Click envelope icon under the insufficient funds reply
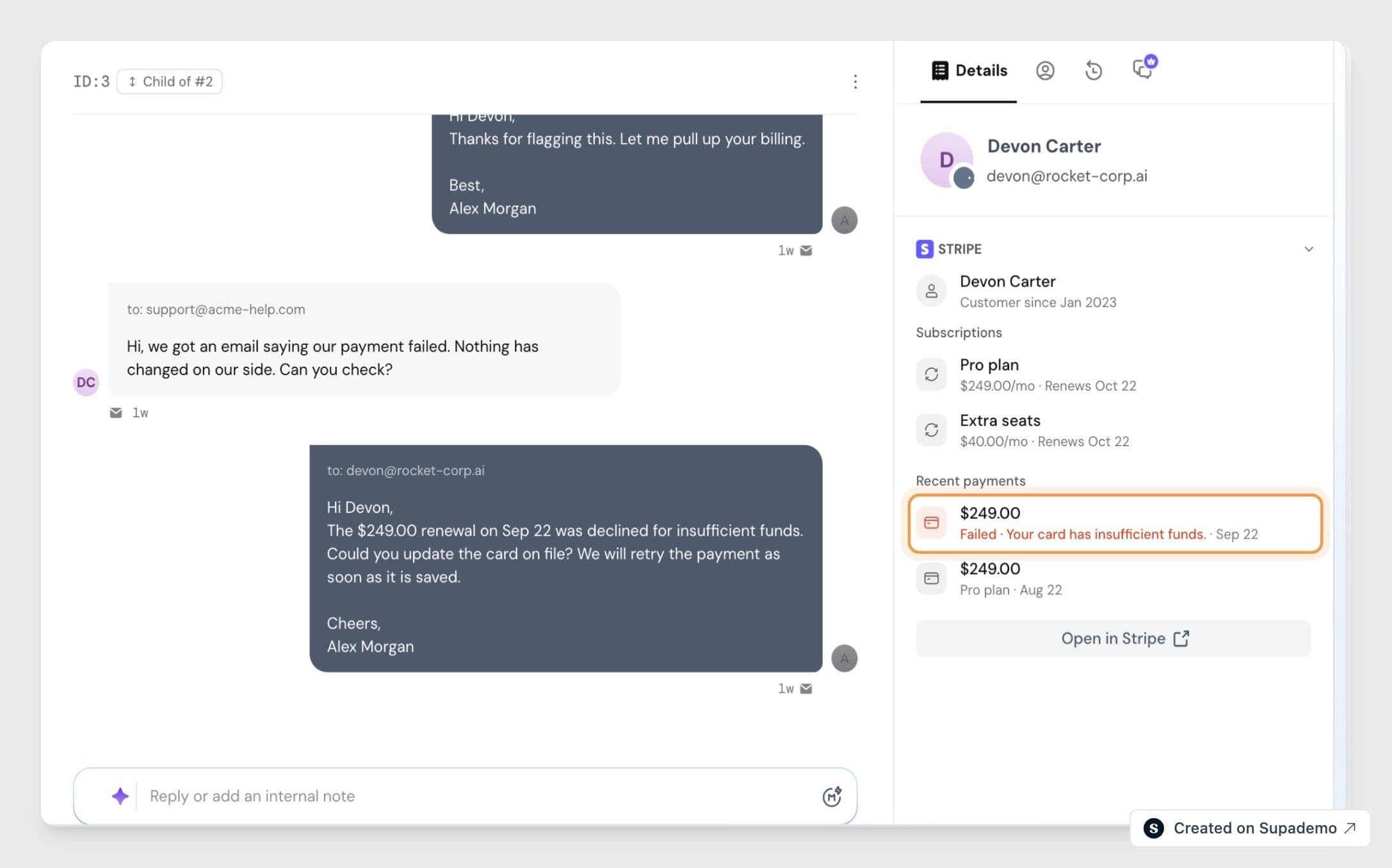 pyautogui.click(x=806, y=689)
